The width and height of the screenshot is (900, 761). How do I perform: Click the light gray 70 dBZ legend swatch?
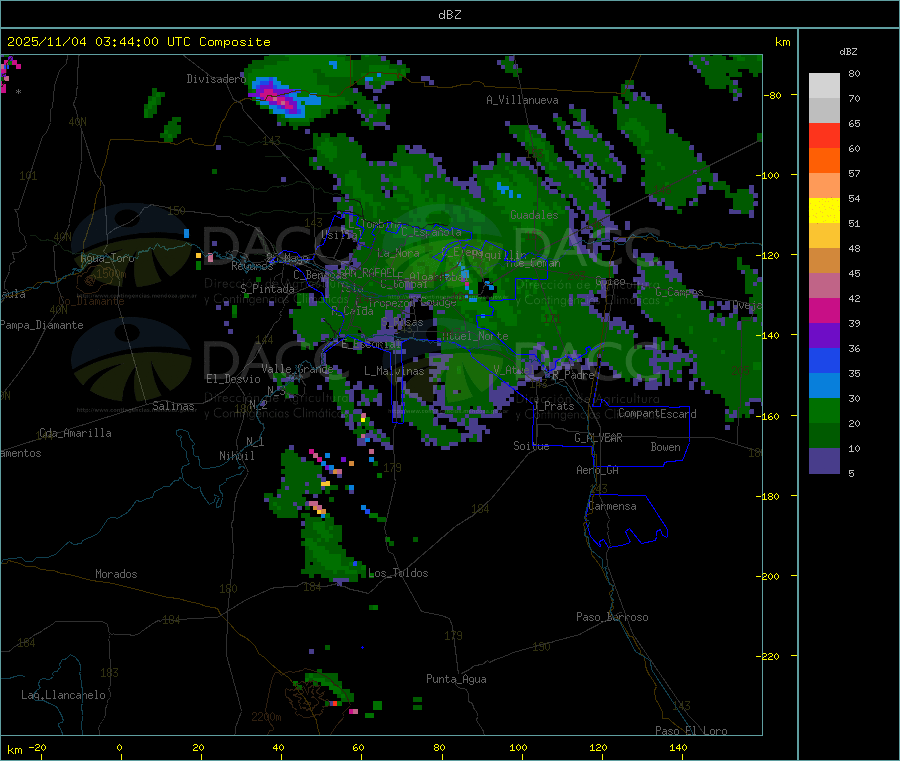[824, 110]
